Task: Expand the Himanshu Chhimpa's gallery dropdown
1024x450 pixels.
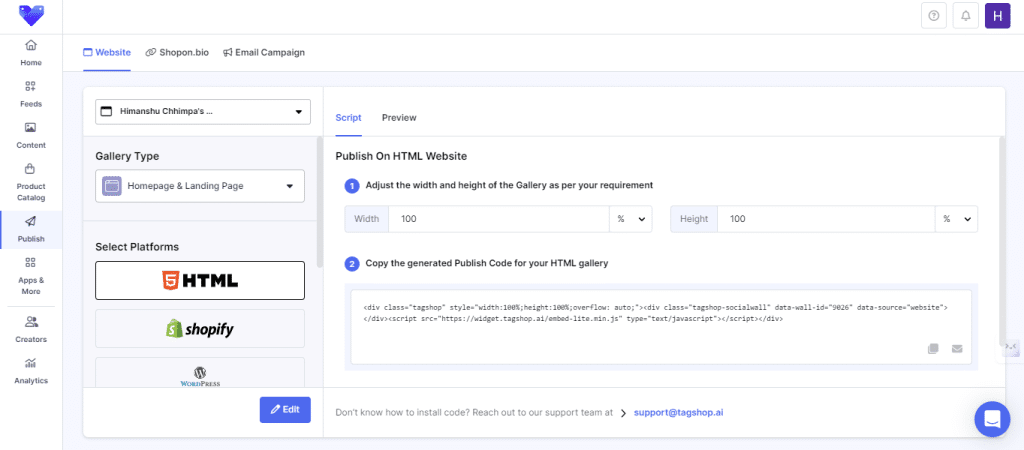Action: pyautogui.click(x=203, y=112)
